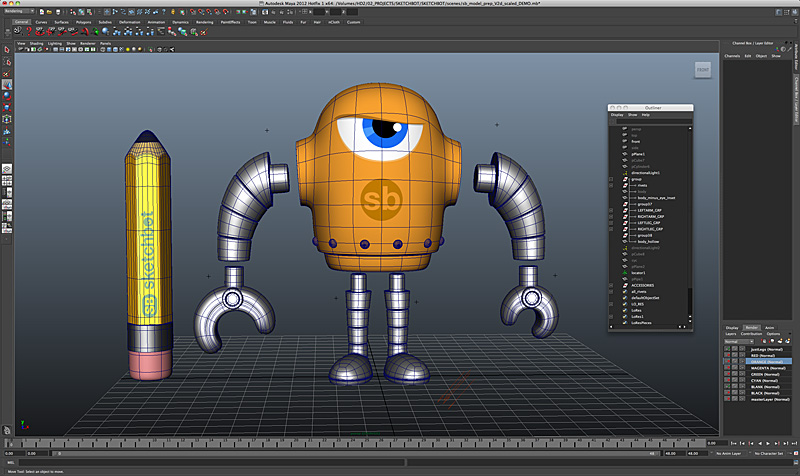800x476 pixels.
Task: Toggle renderable flag on masterLayer
Action: (x=728, y=400)
